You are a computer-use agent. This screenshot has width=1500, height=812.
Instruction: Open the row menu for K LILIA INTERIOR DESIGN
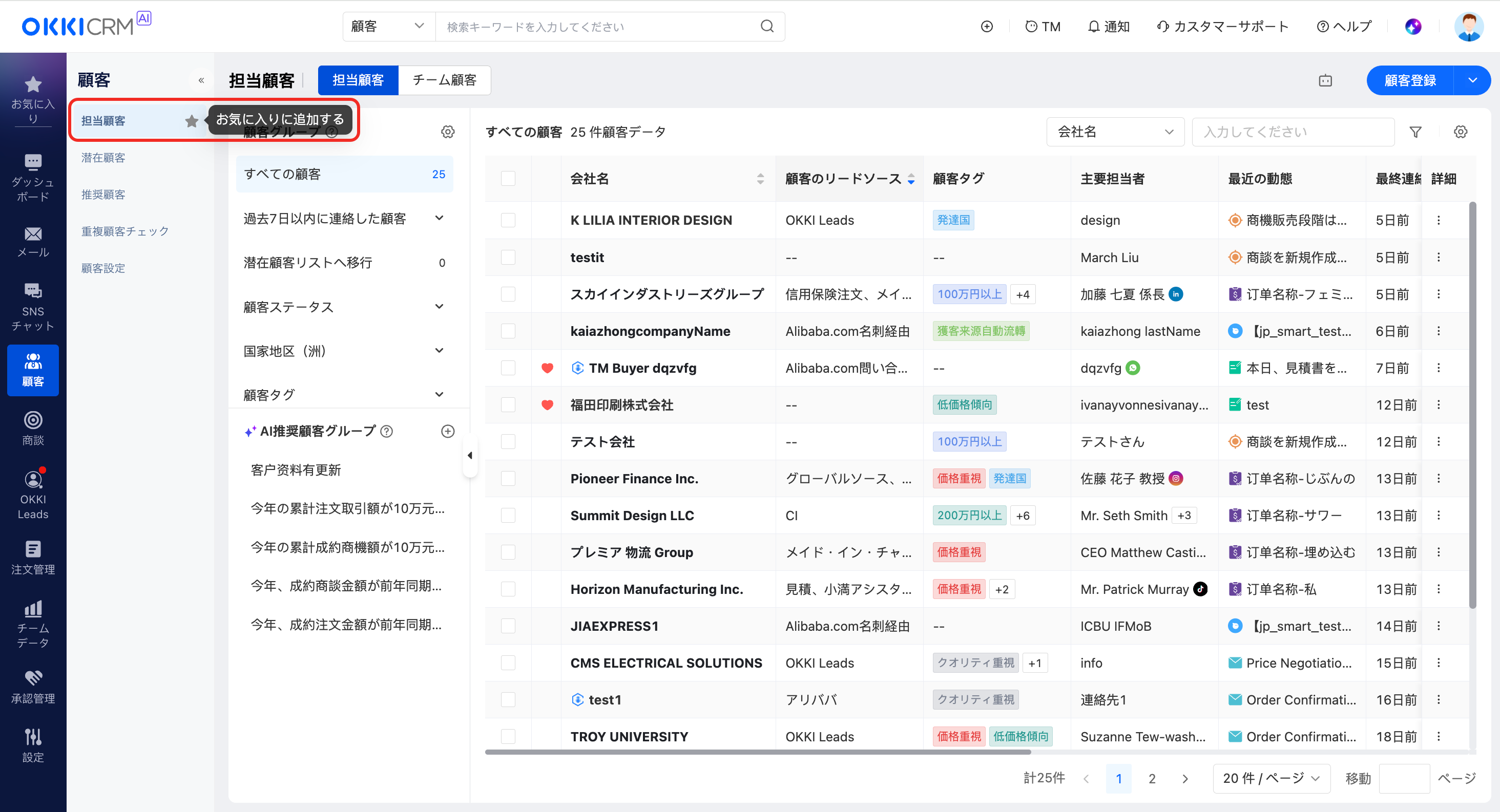click(x=1439, y=220)
